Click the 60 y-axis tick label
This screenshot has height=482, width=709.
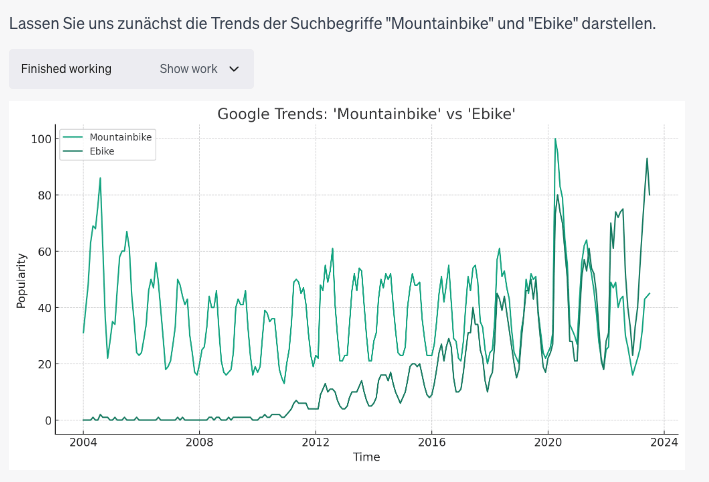[44, 252]
